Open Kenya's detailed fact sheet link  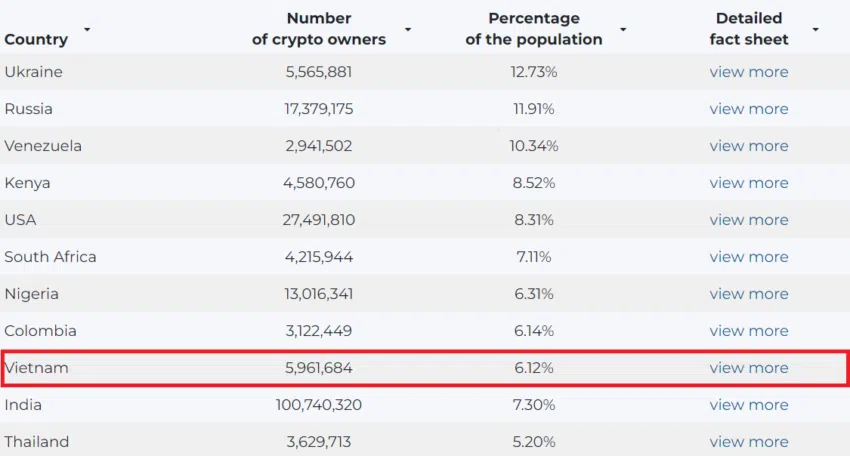coord(749,183)
